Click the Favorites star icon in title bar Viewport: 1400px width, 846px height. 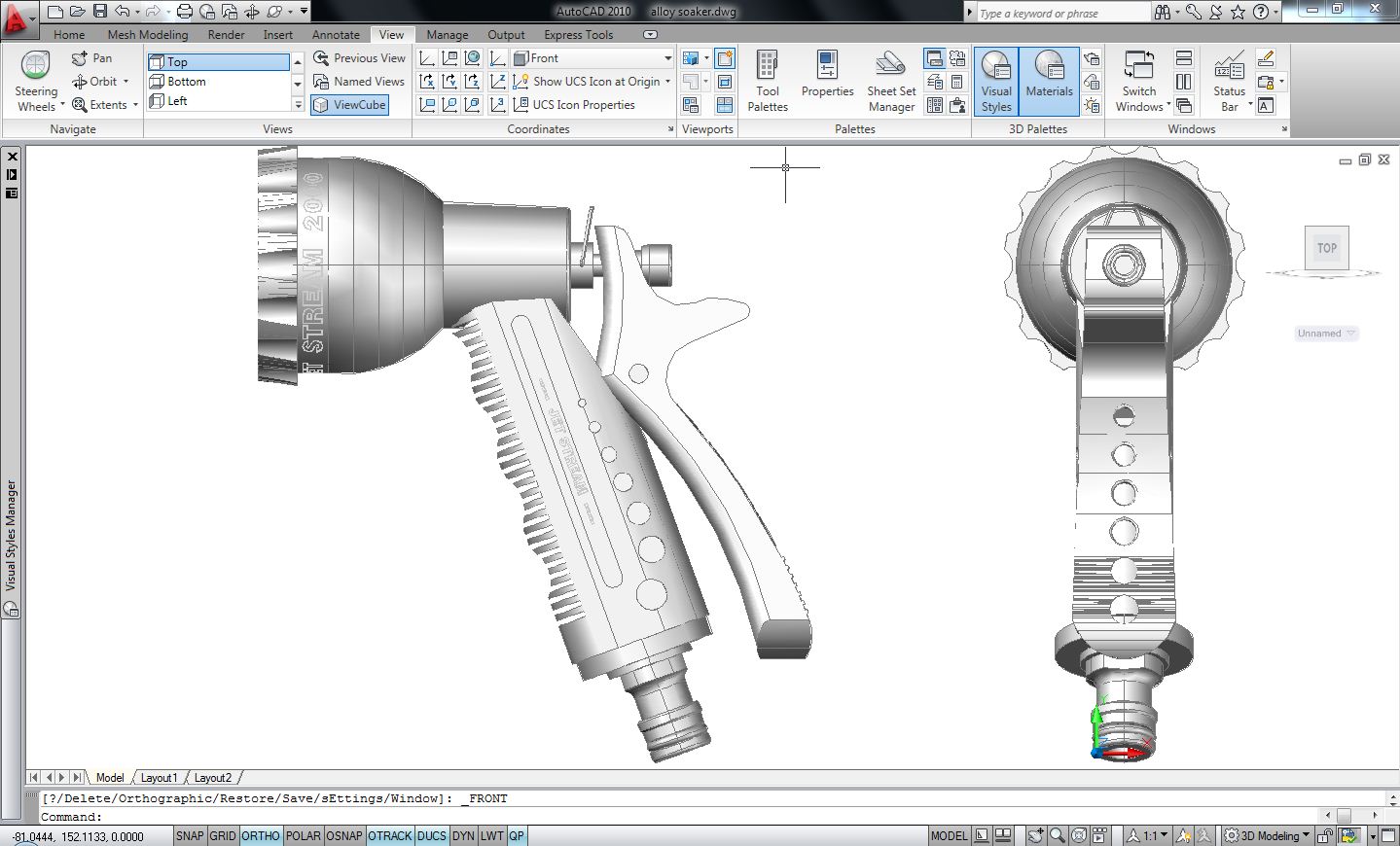(1238, 12)
